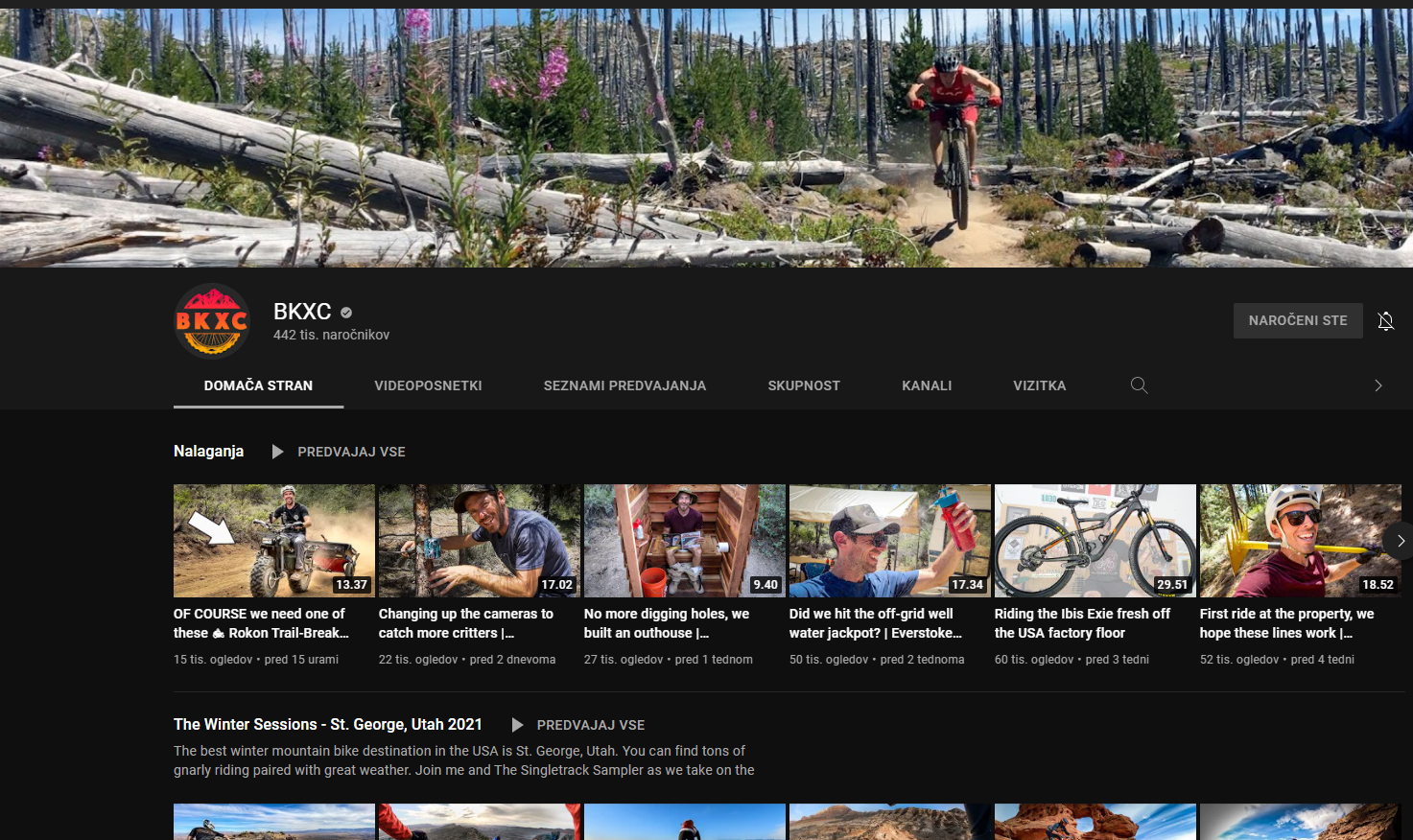This screenshot has width=1413, height=840.
Task: Click the BKXC channel avatar logo
Action: [212, 321]
